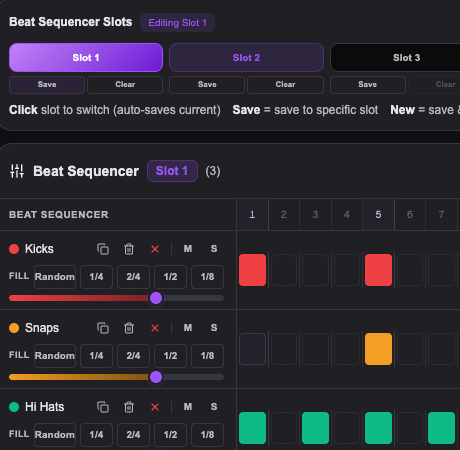
Task: Toggle Hi Hats step 7 off
Action: coord(441,428)
